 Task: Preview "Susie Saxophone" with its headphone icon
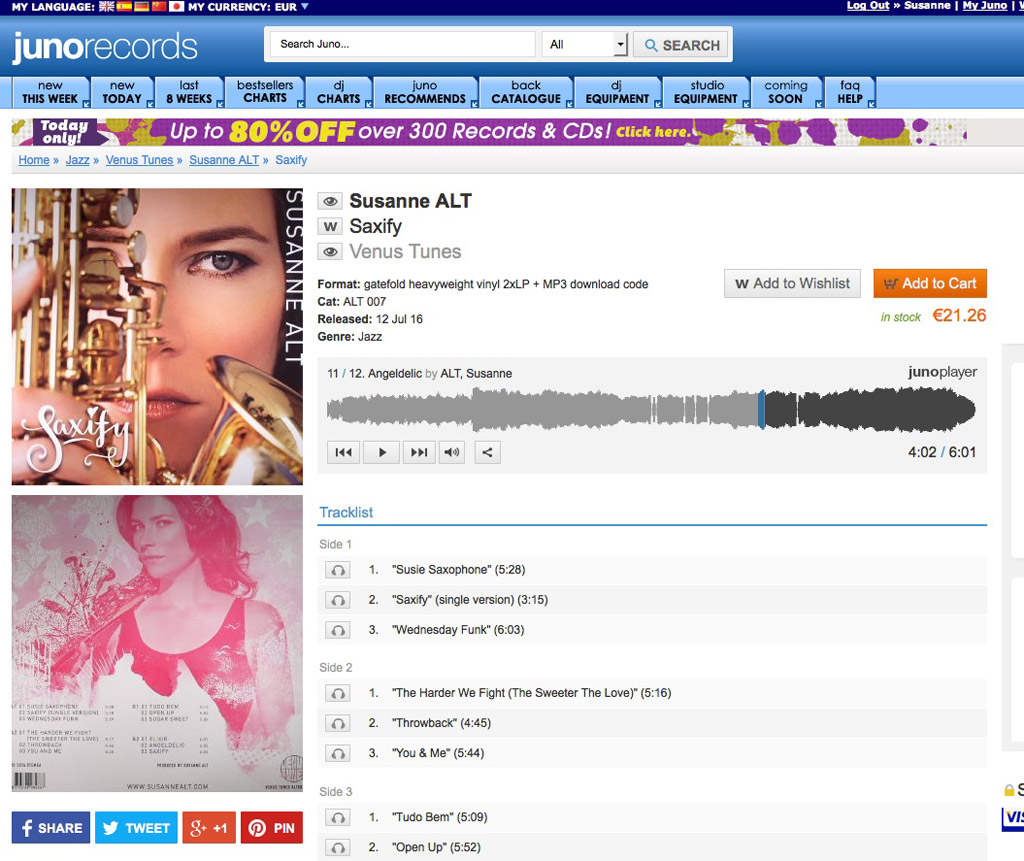[x=338, y=570]
